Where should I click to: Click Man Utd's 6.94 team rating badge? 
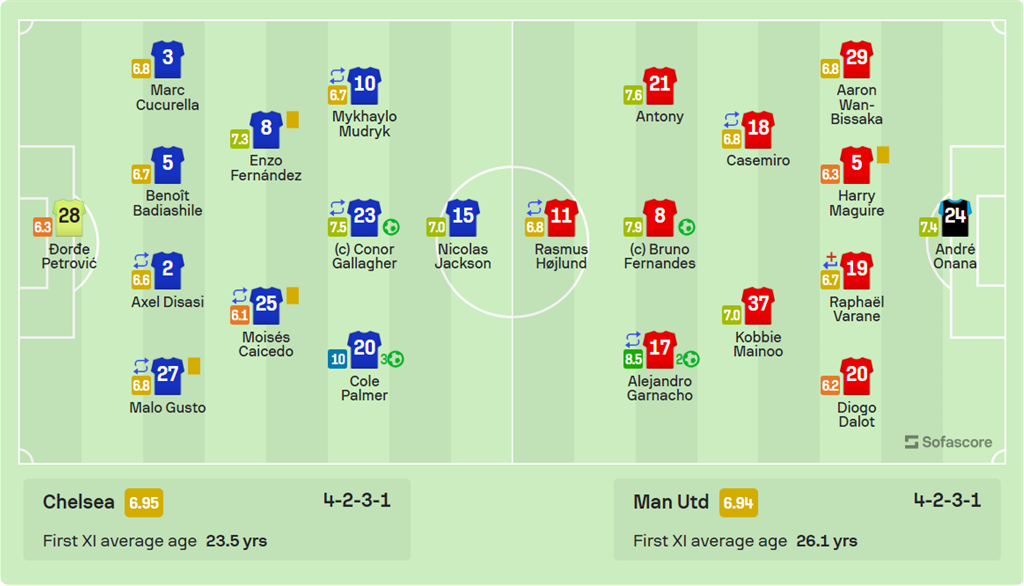tap(738, 502)
